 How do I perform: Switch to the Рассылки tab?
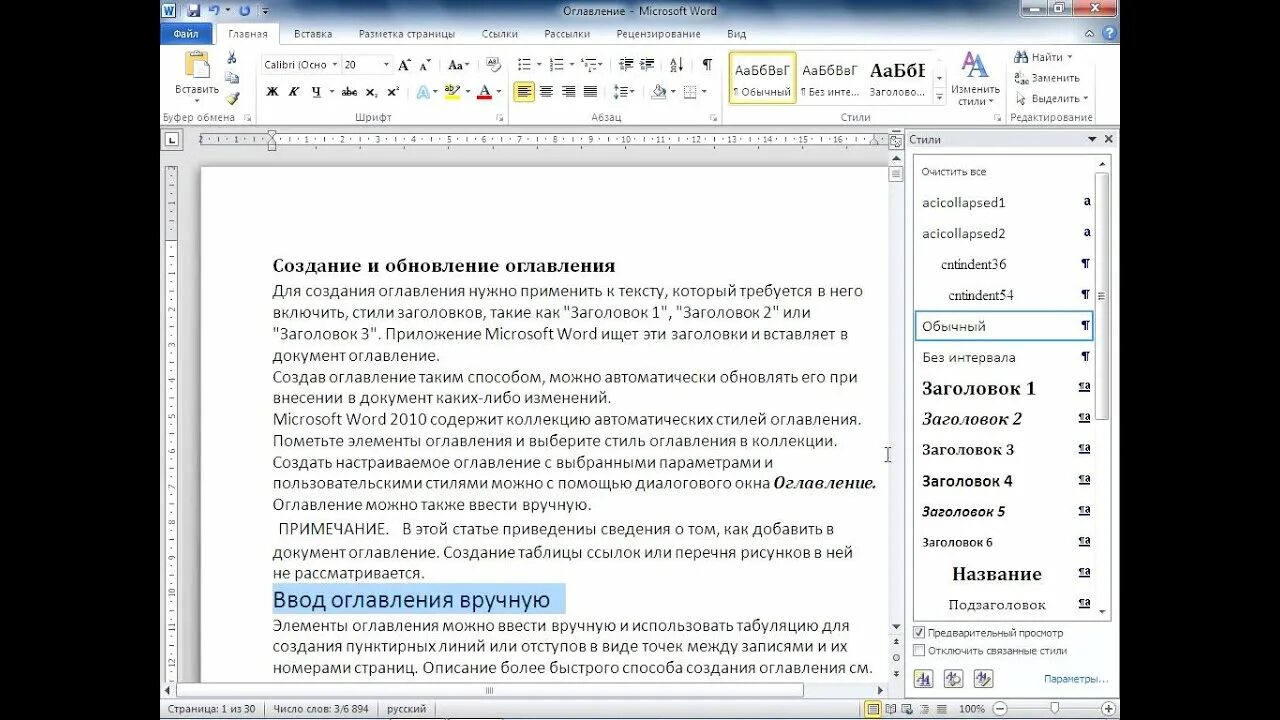coord(567,34)
